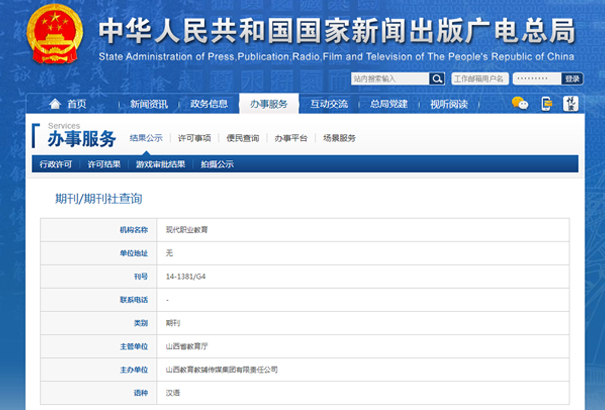This screenshot has height=410, width=605.
Task: Go to the 首页 tab
Action: tap(77, 104)
